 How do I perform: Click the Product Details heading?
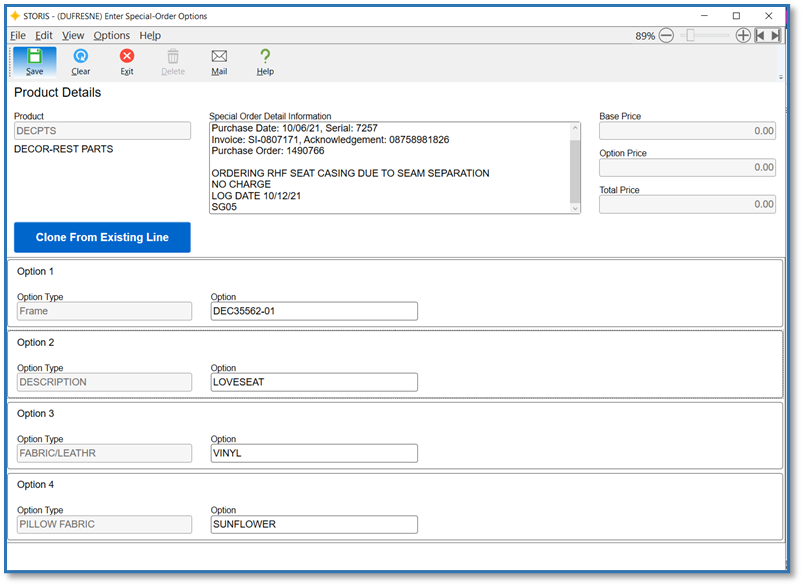coord(57,93)
